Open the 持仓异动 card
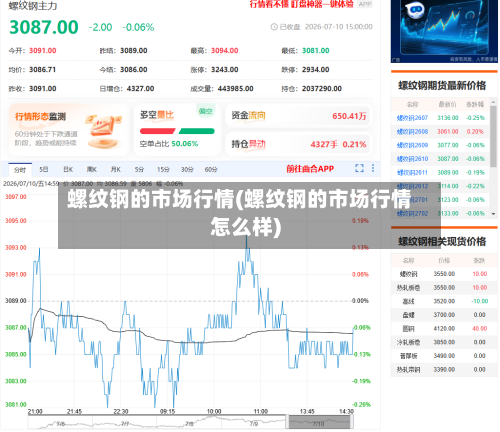 tap(298, 144)
